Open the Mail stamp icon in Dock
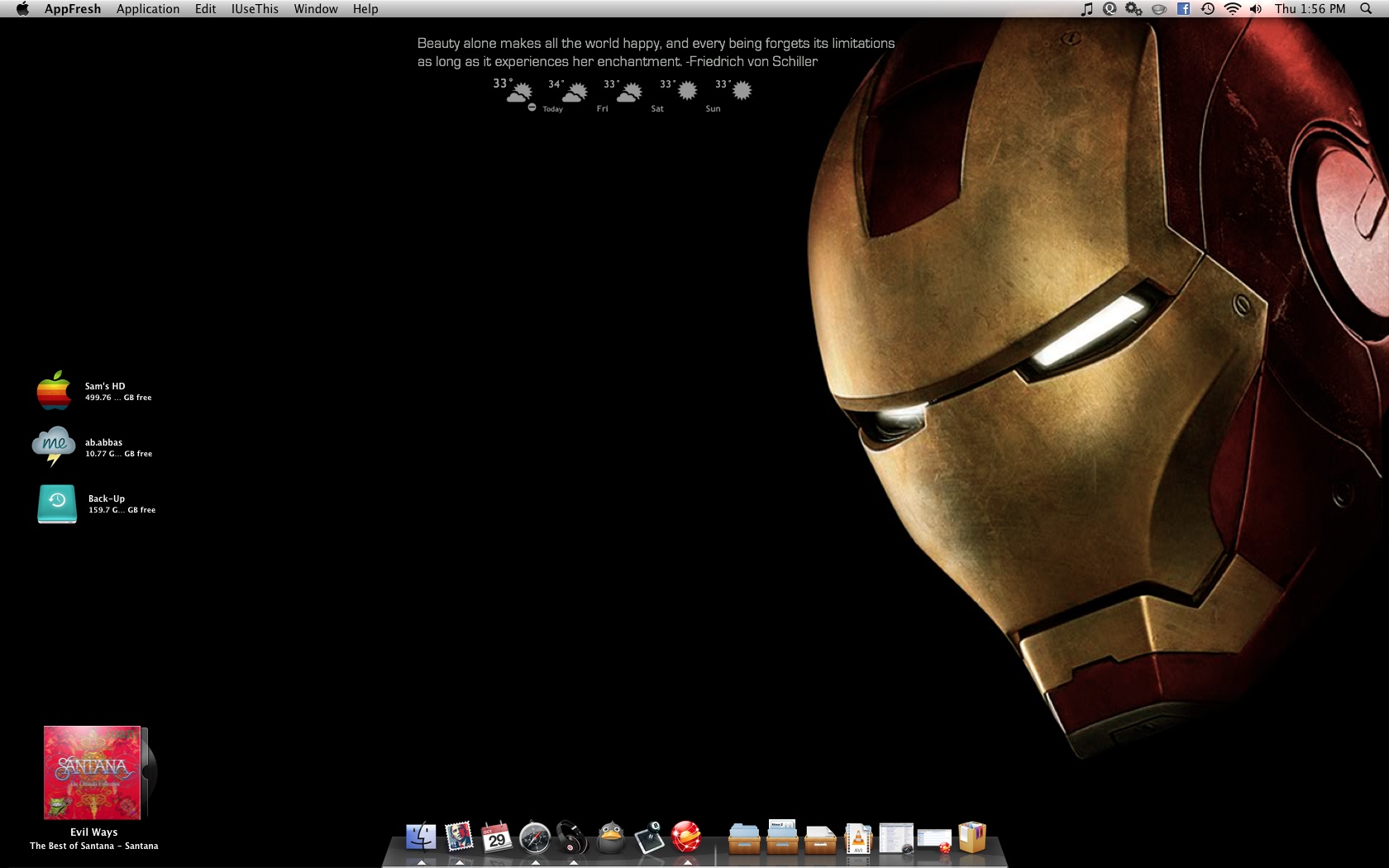The width and height of the screenshot is (1389, 868). click(x=459, y=837)
